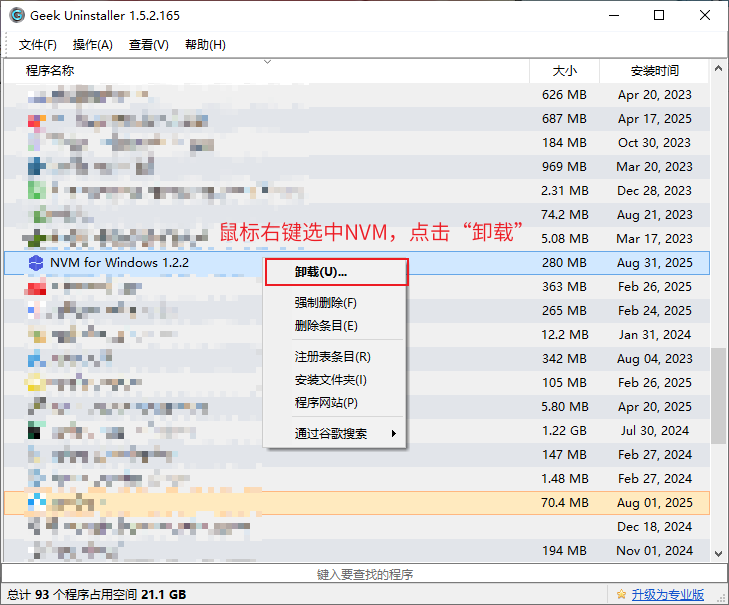
Task: Select the row with 5.08 MB size
Action: click(357, 239)
